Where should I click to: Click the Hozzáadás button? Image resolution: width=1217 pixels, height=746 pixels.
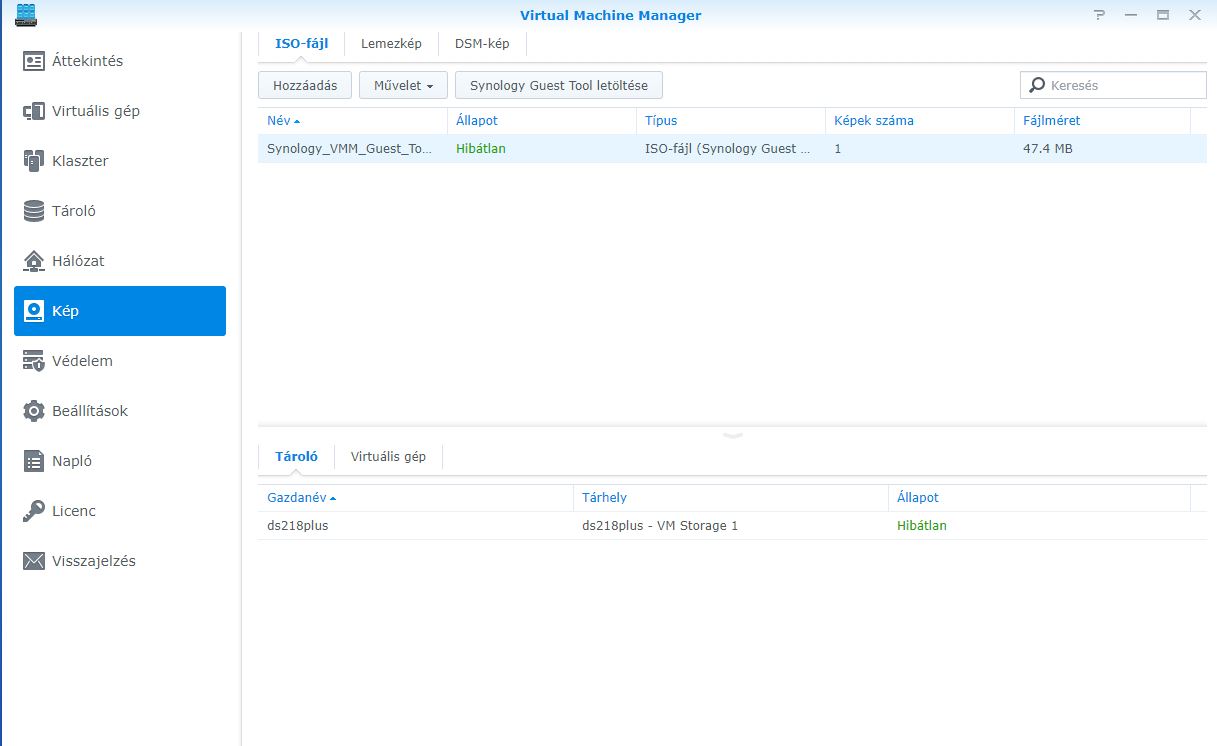(x=305, y=86)
